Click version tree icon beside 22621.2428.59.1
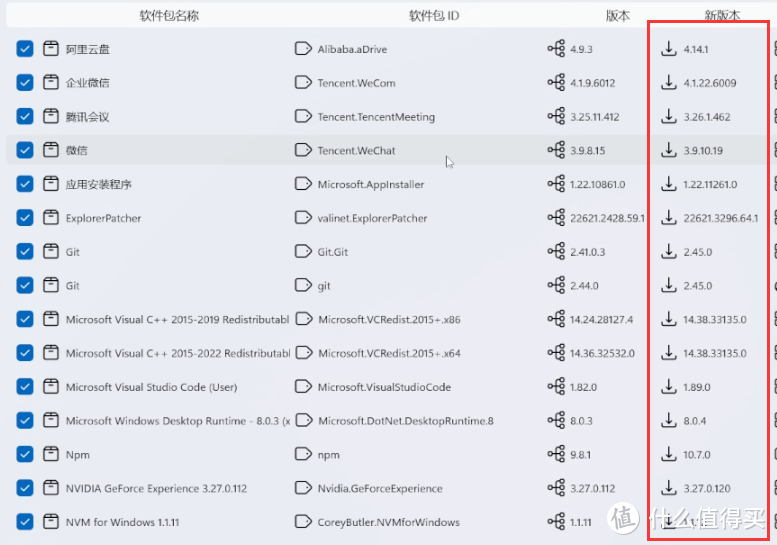Screen dimensions: 777x545 556,218
